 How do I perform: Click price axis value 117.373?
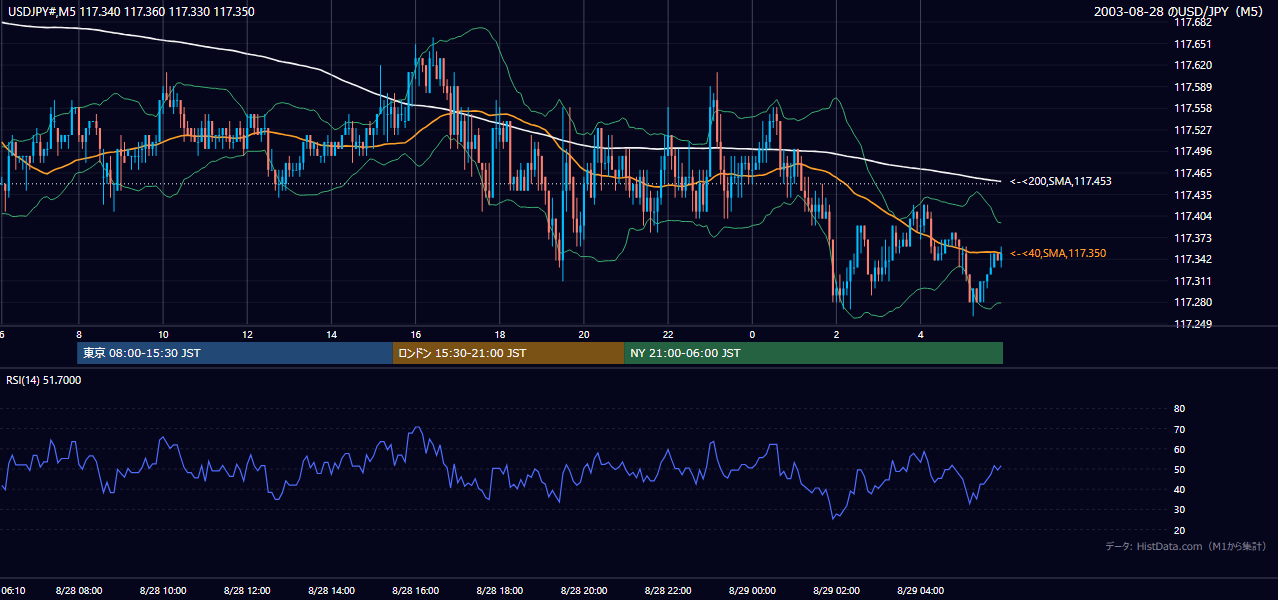pos(1193,238)
